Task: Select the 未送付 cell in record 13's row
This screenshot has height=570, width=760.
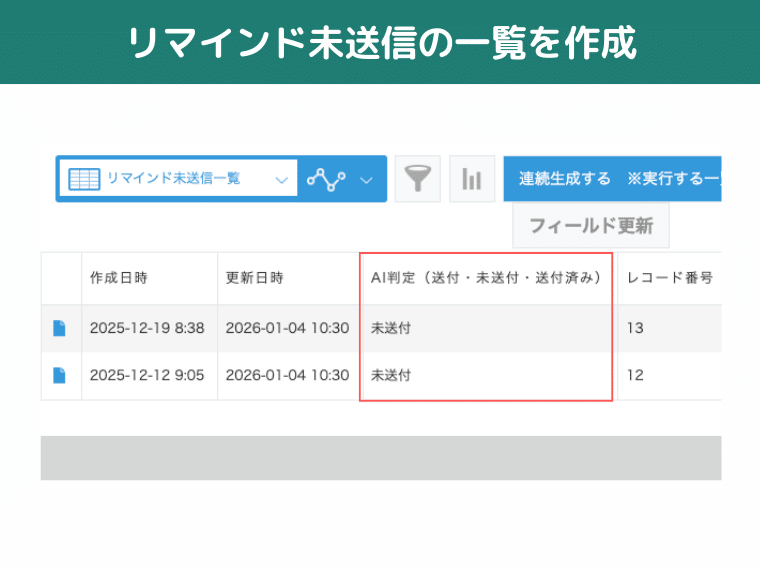Action: (391, 328)
